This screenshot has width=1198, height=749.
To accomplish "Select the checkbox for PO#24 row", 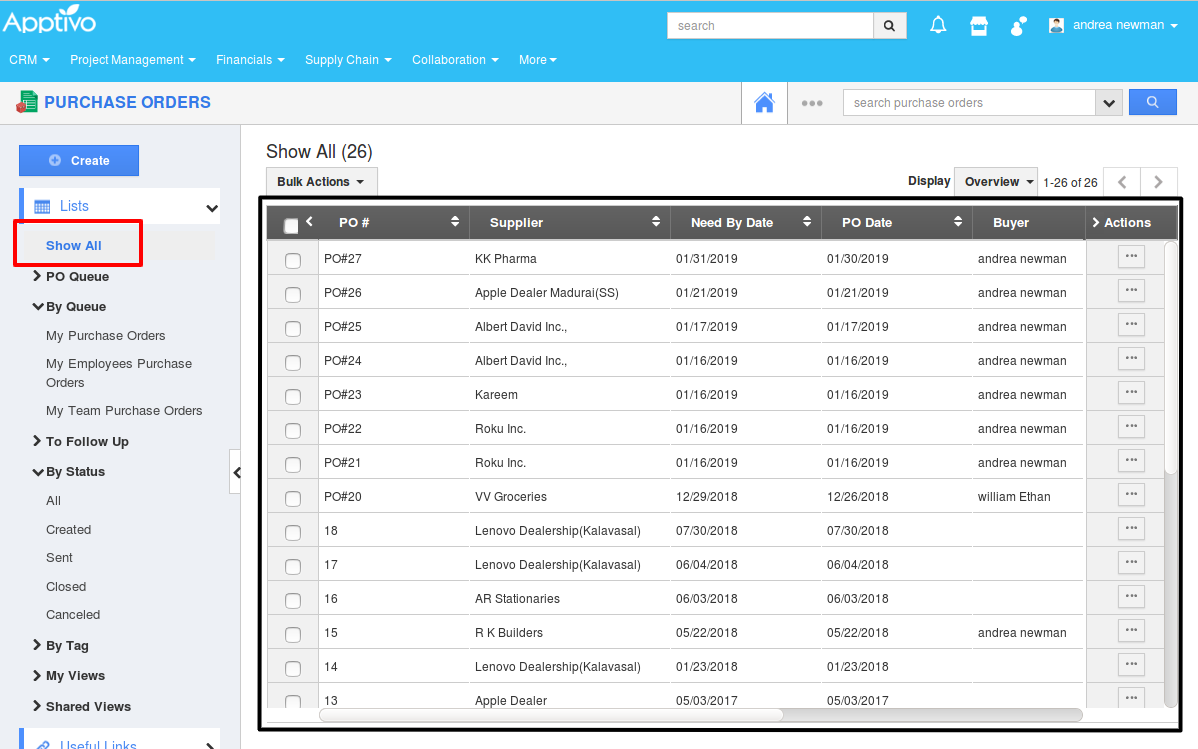I will (293, 363).
